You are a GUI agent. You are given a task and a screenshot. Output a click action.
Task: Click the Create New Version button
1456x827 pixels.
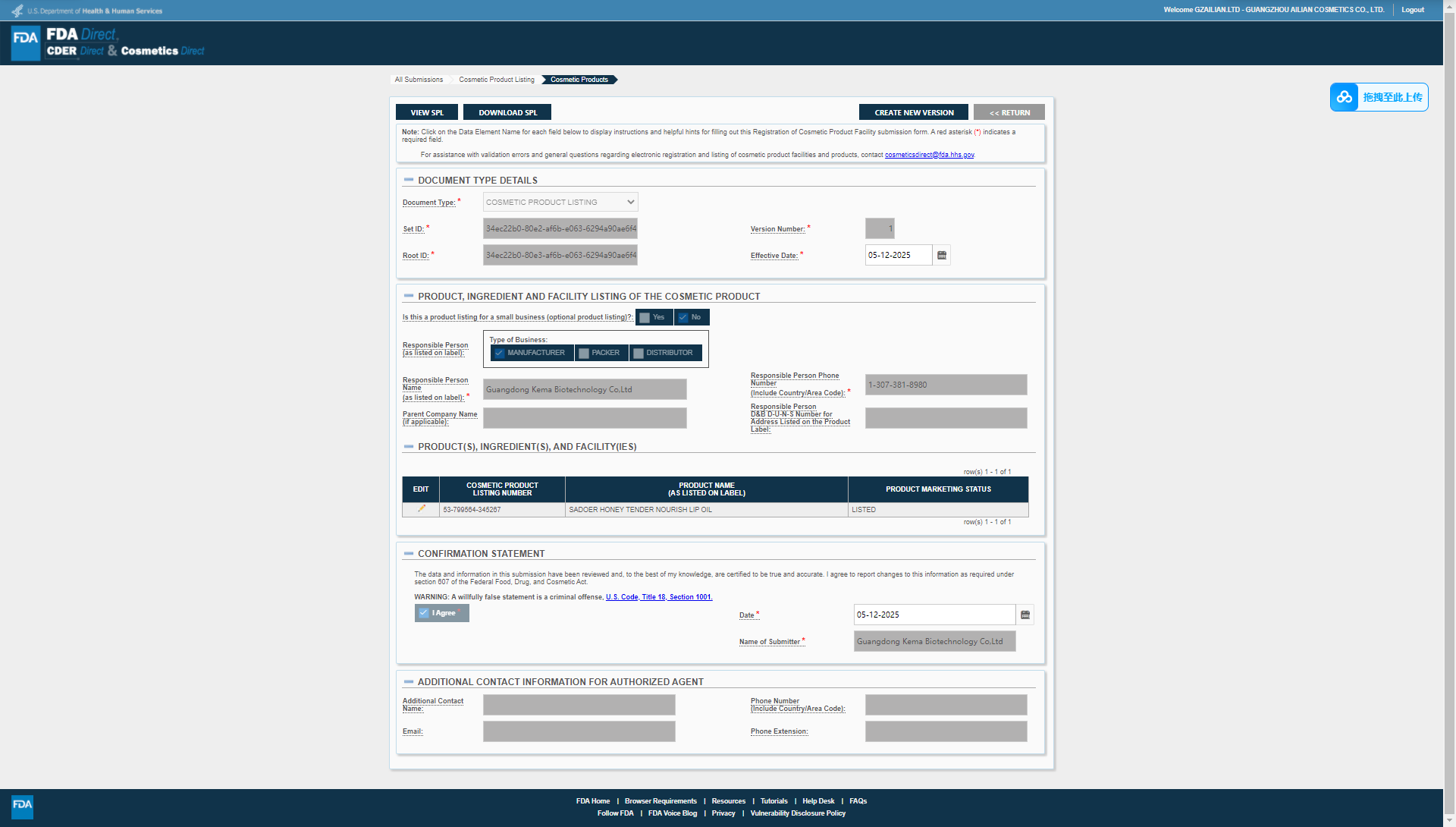913,112
